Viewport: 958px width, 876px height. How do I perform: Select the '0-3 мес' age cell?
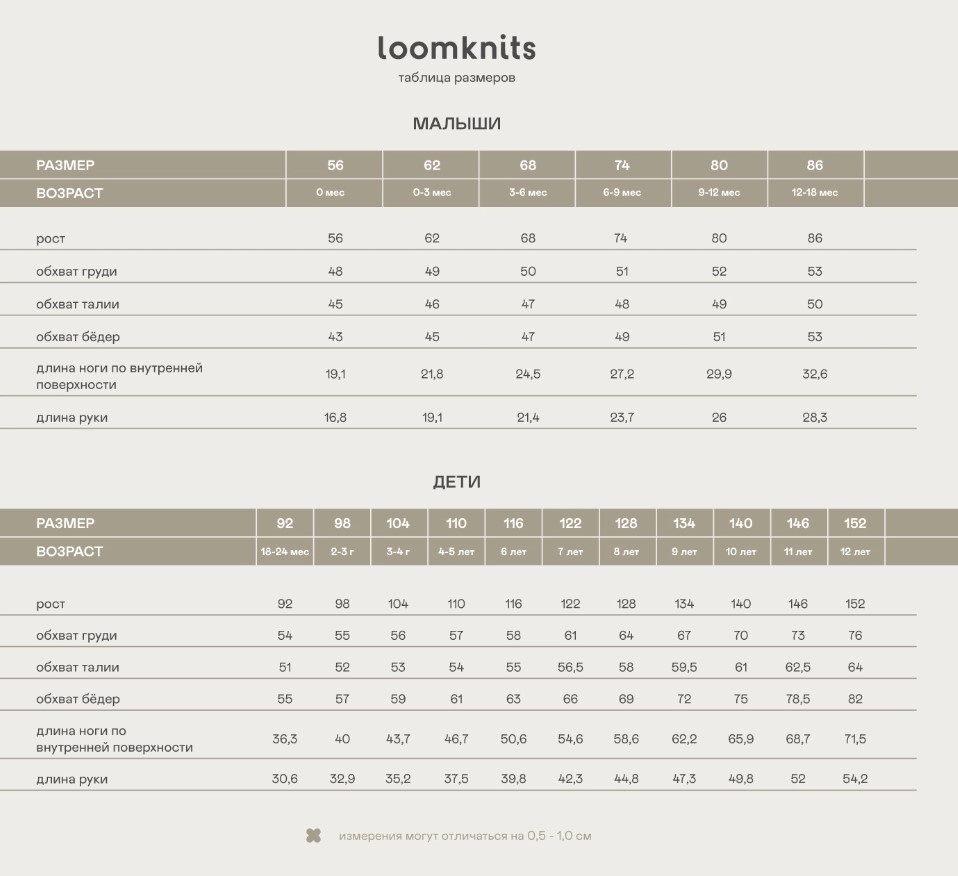tap(431, 192)
